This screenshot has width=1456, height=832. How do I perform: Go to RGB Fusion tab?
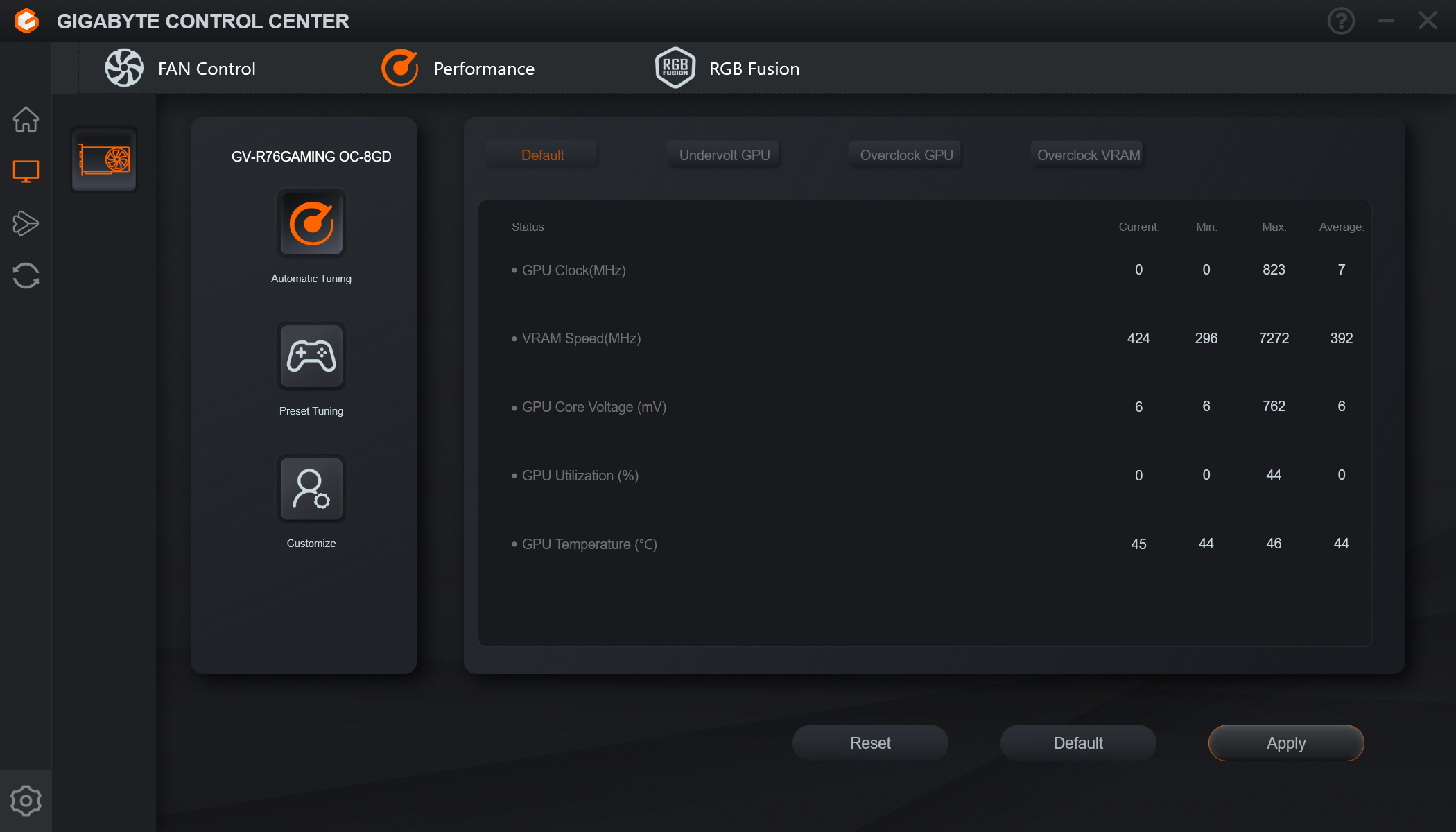pos(728,68)
